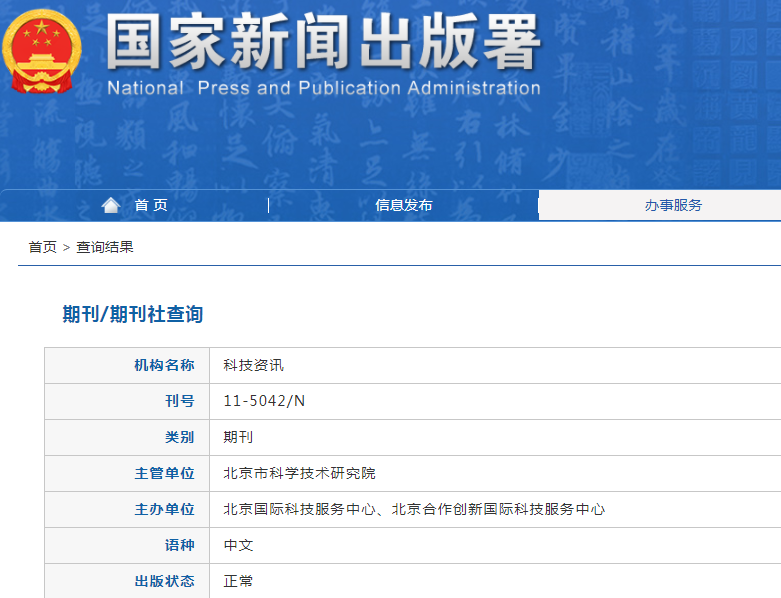781x598 pixels.
Task: Click the national emblem logo
Action: point(42,52)
